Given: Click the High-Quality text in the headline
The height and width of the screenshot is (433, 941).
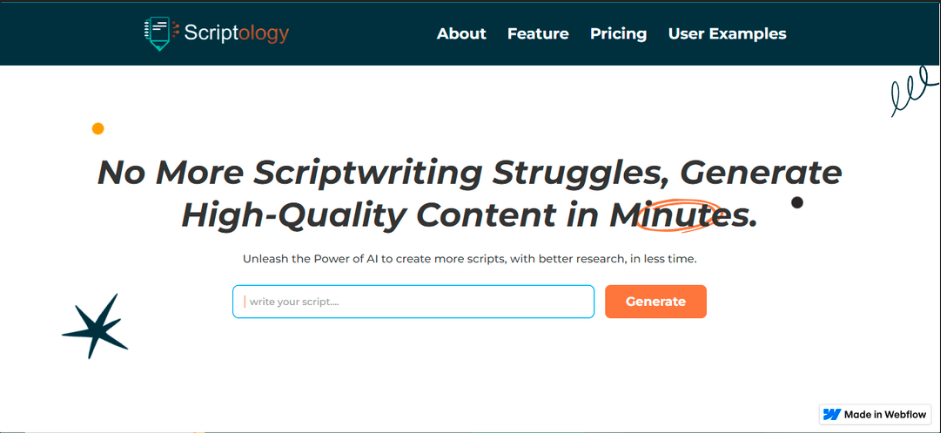Looking at the screenshot, I should coord(294,216).
